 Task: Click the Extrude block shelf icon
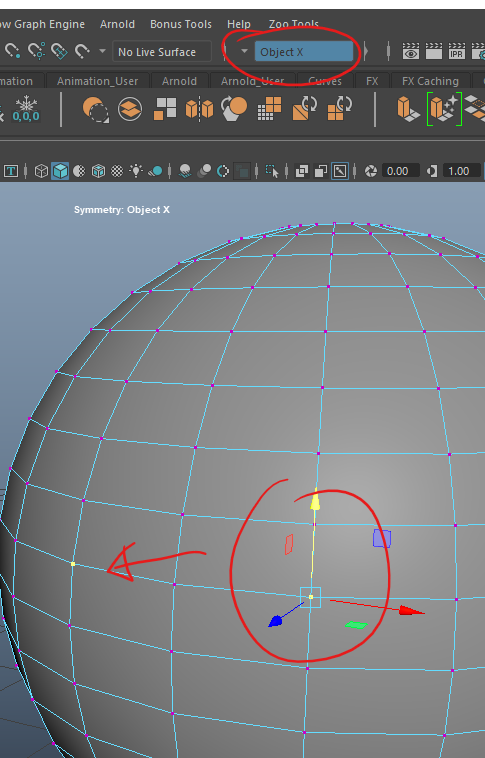tap(408, 109)
